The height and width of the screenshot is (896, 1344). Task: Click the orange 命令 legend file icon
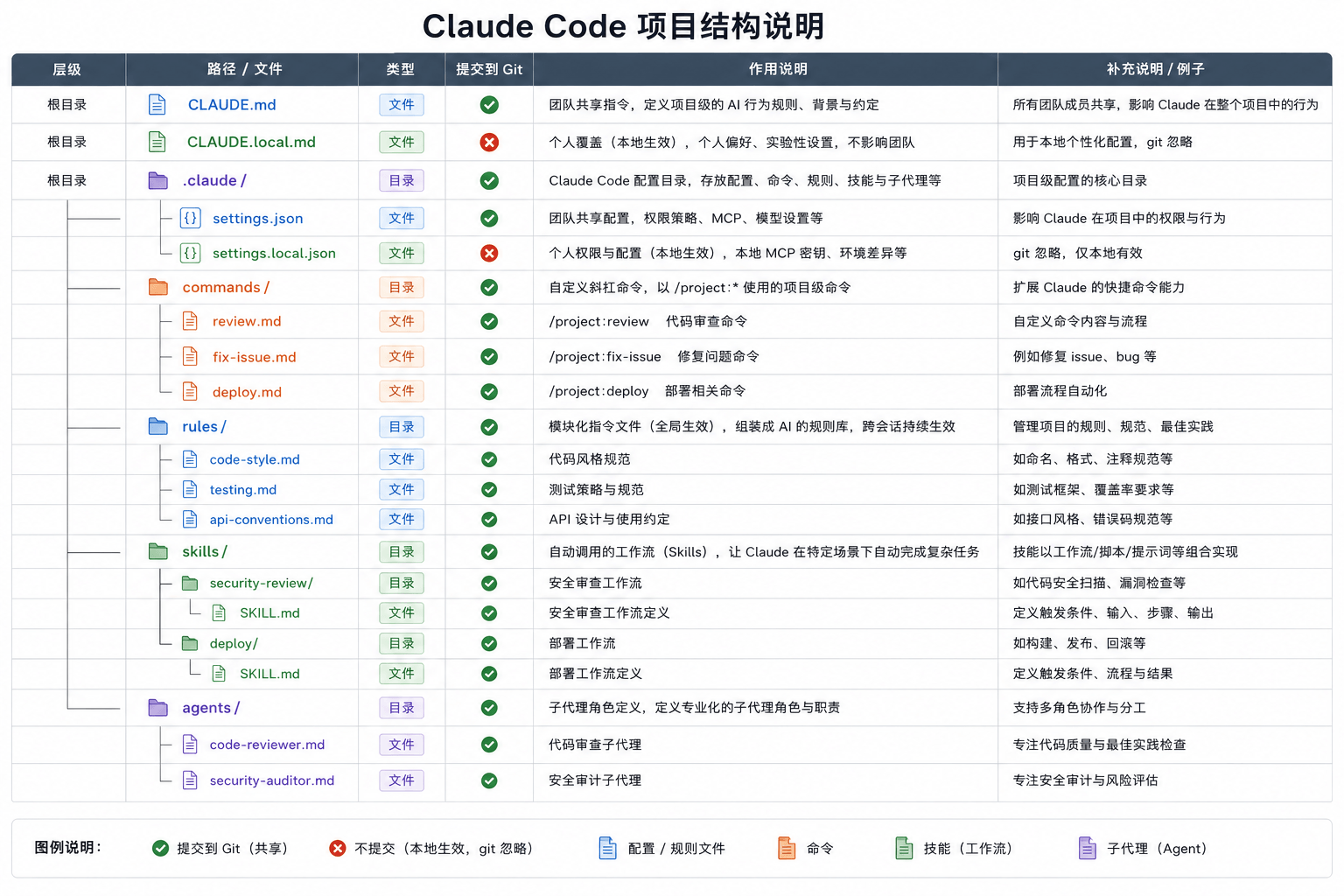click(x=787, y=848)
